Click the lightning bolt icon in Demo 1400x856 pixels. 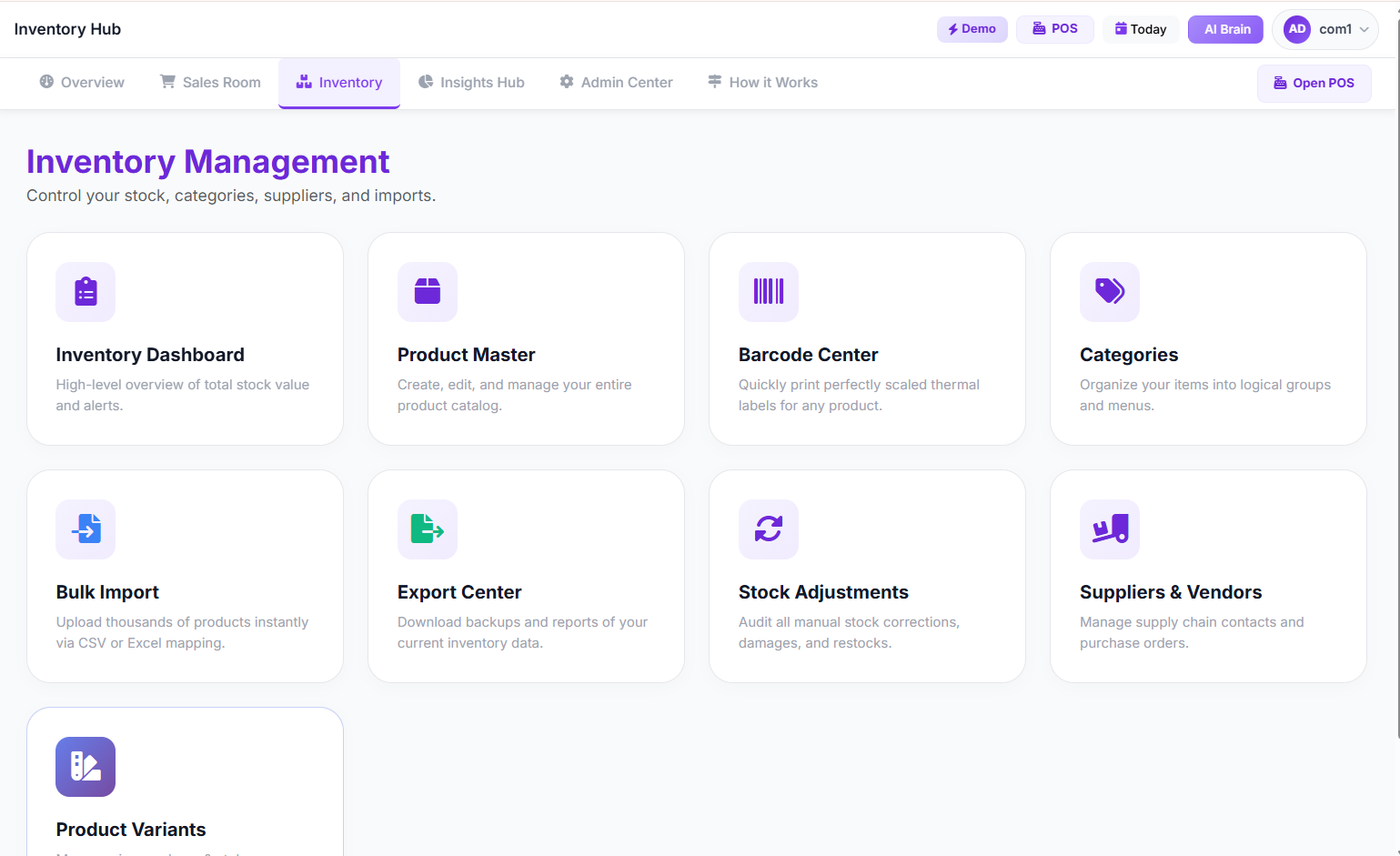953,29
